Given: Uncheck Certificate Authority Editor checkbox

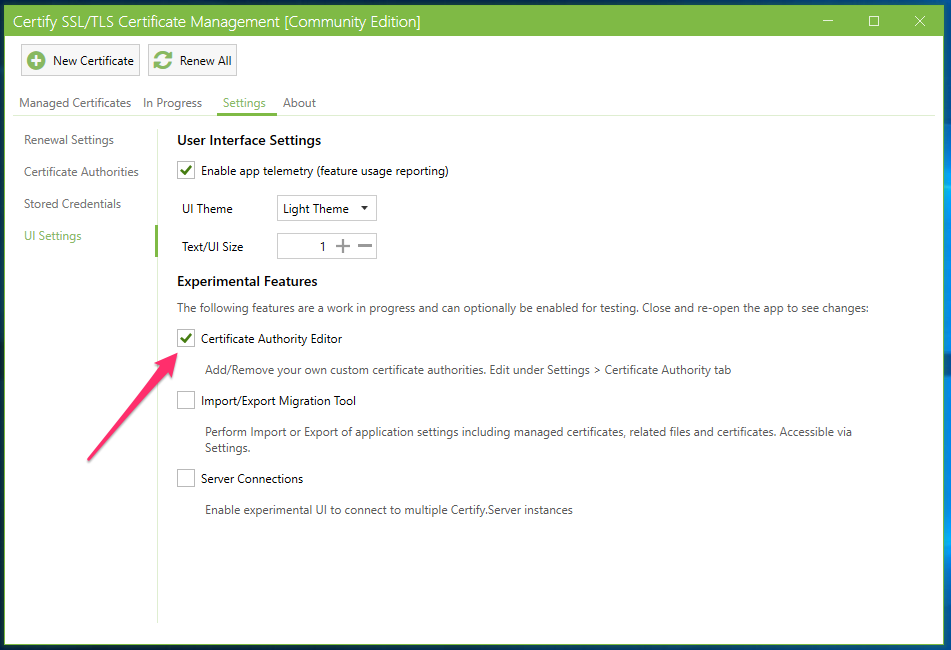Looking at the screenshot, I should point(186,338).
